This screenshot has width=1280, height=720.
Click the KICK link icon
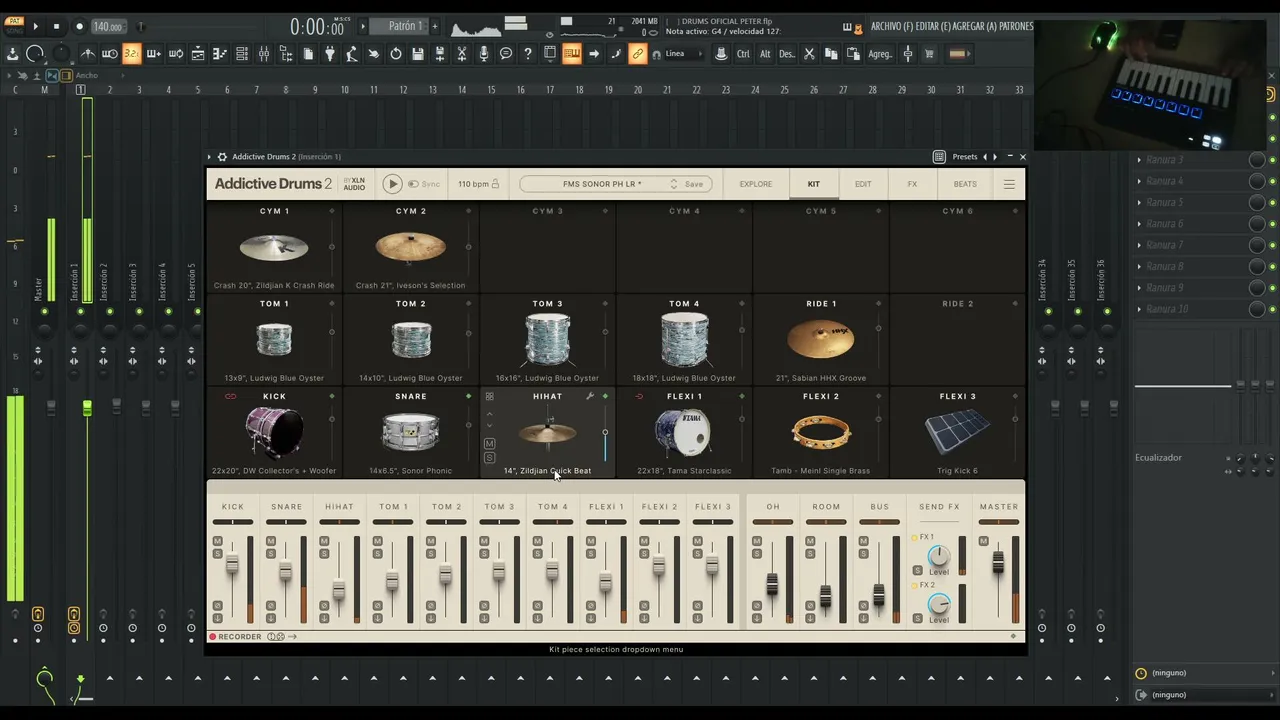click(x=230, y=396)
